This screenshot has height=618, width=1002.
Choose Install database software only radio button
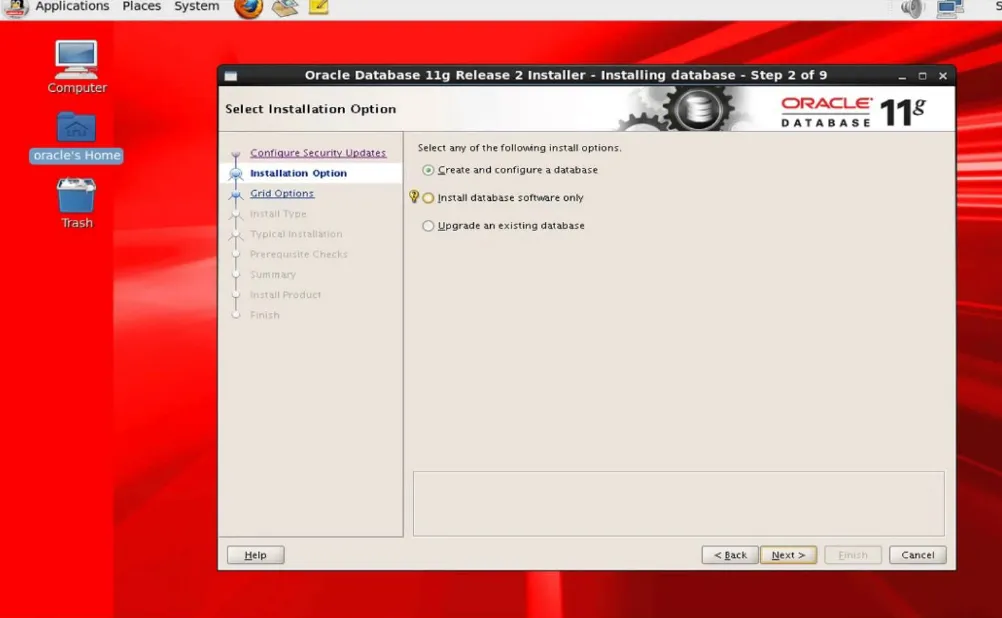point(428,198)
